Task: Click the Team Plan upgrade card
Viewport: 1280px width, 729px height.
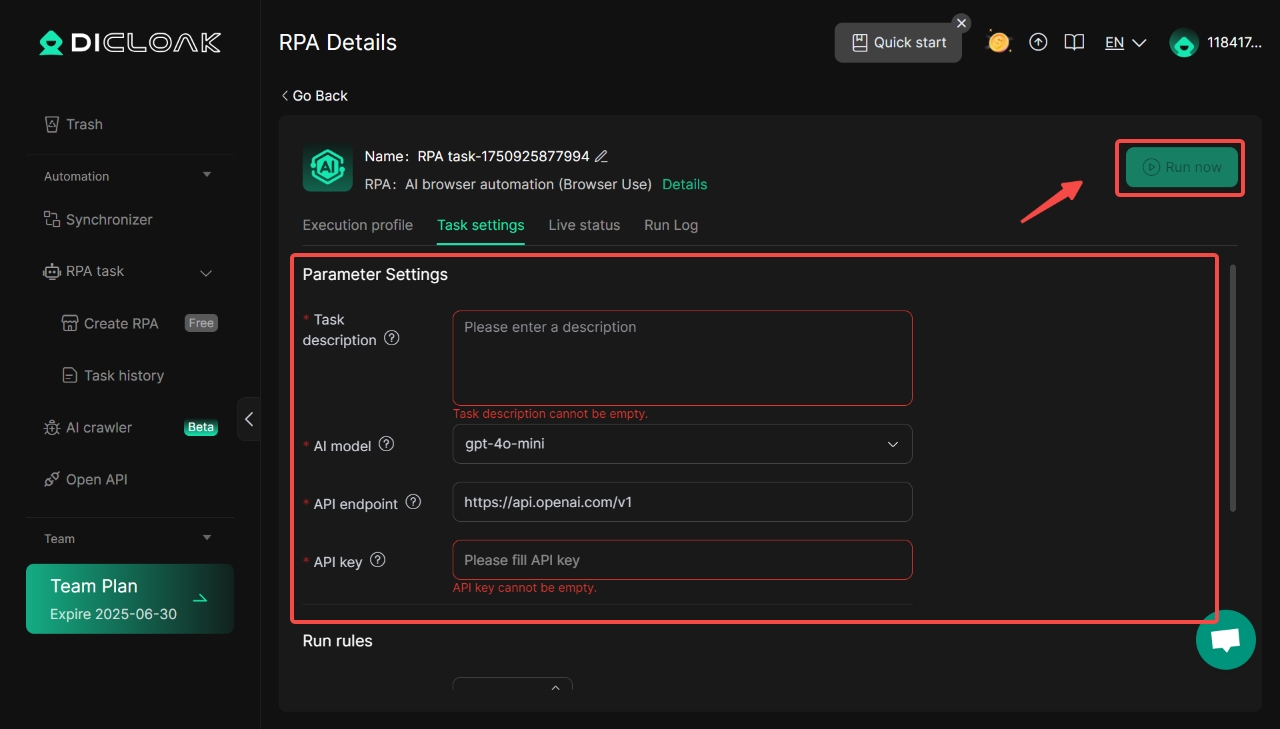Action: (x=130, y=599)
